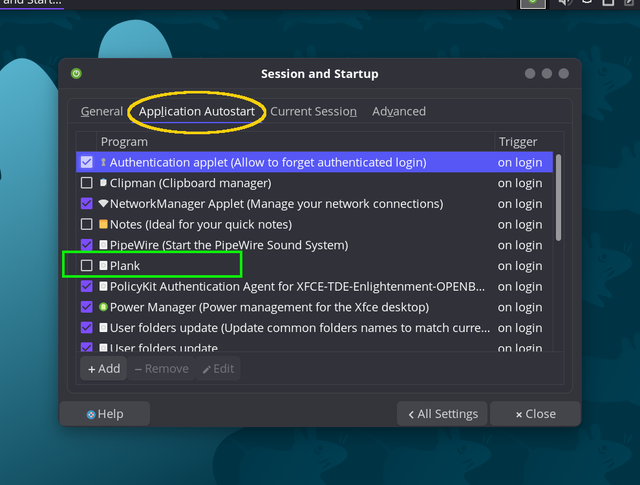Viewport: 640px width, 485px height.
Task: Click the autostart list vertical scrollbar
Action: click(x=558, y=198)
